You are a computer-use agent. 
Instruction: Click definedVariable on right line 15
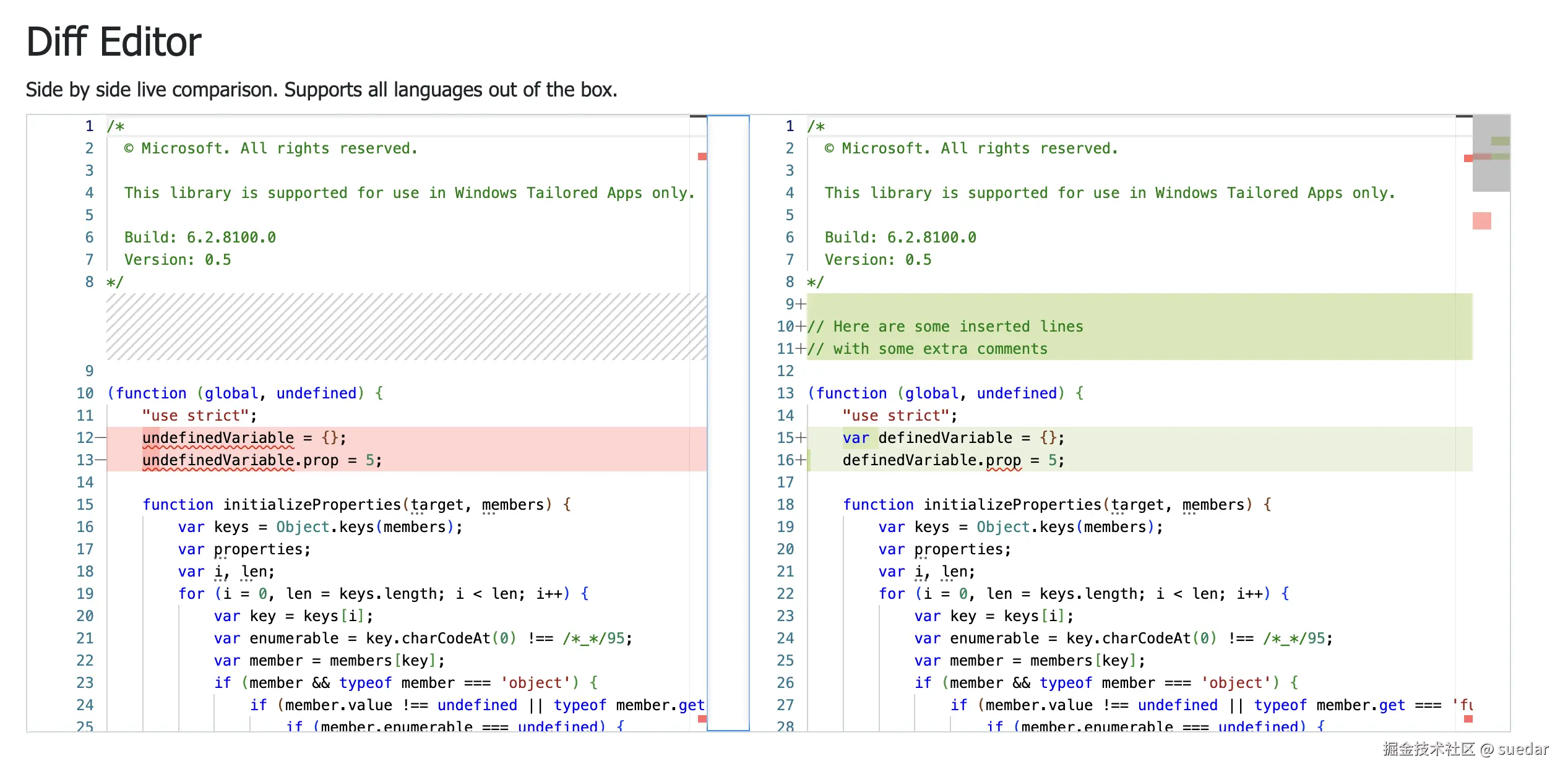(945, 438)
